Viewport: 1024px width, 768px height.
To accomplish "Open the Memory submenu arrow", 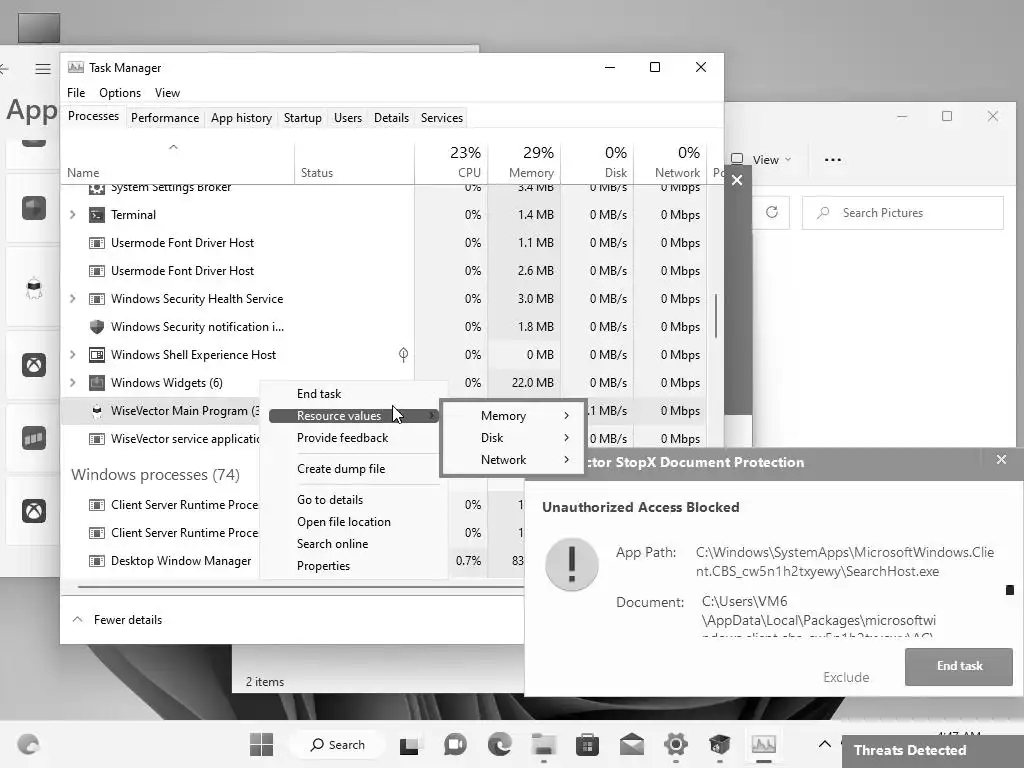I will coord(567,416).
